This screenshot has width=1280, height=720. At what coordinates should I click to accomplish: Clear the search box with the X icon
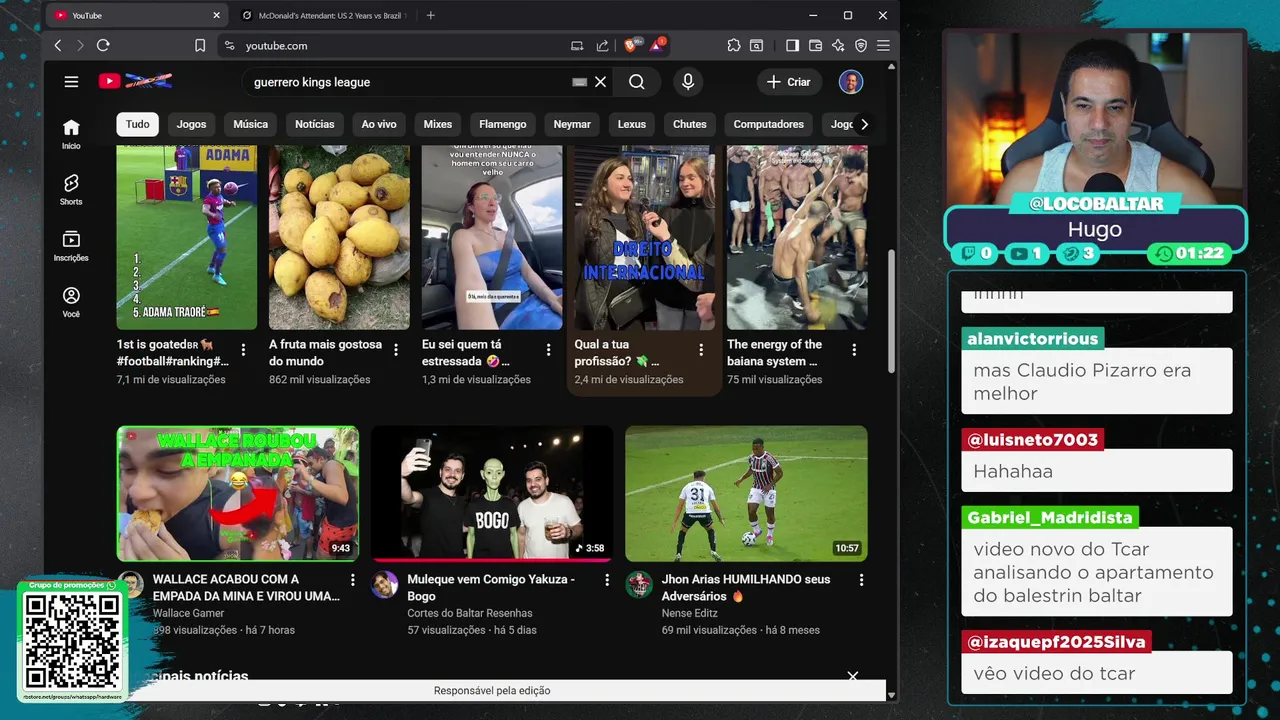point(600,82)
